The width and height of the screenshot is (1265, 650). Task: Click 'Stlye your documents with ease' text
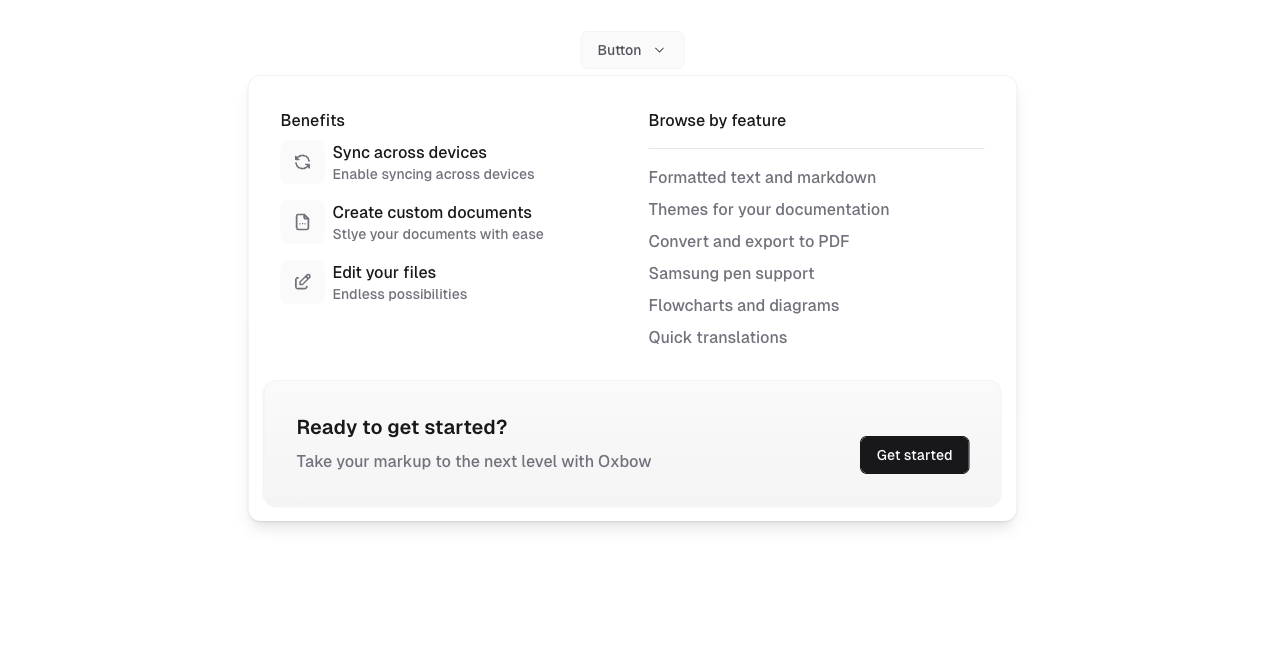438,234
